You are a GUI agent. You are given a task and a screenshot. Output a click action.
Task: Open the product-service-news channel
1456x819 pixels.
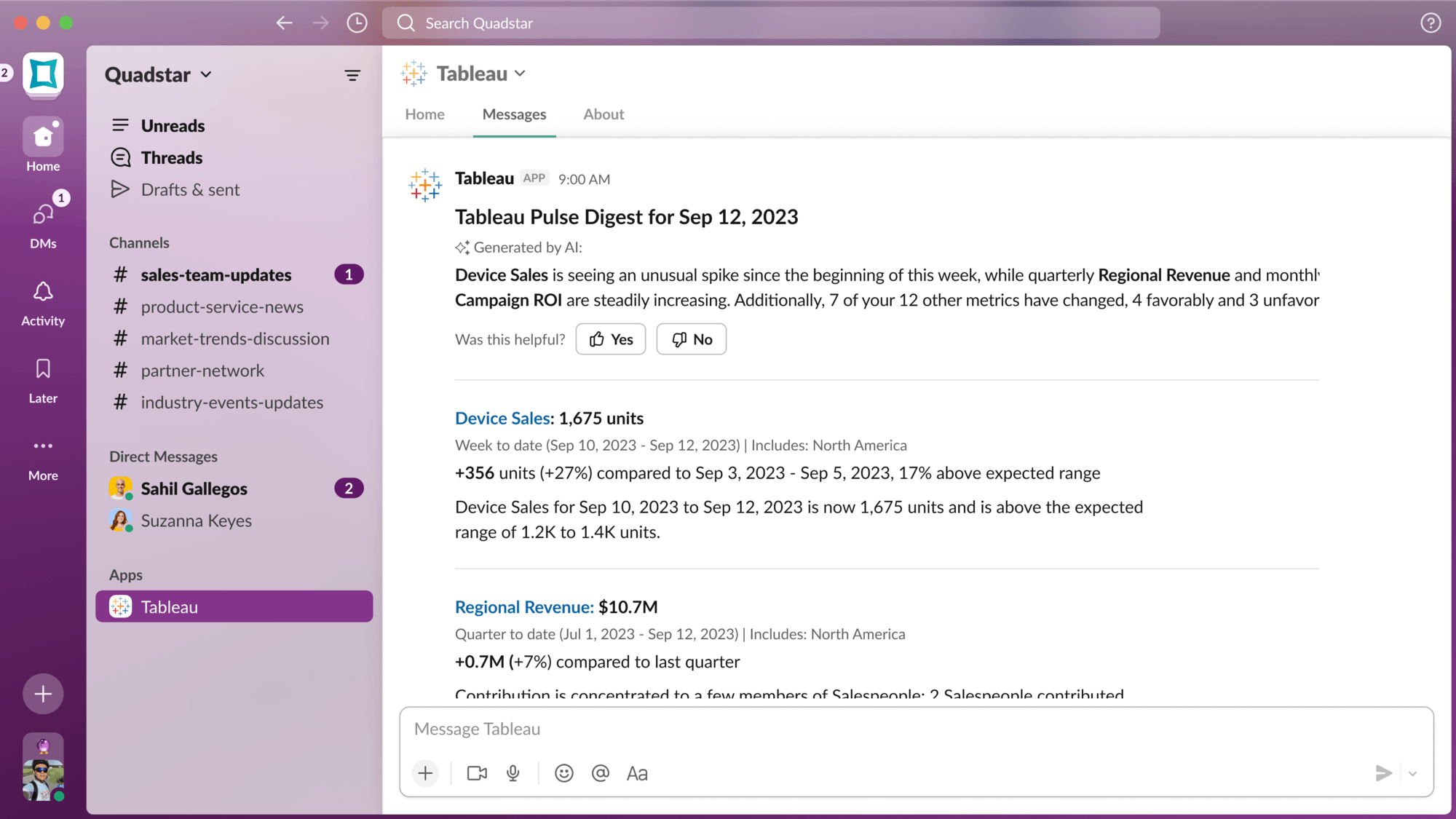pyautogui.click(x=234, y=306)
